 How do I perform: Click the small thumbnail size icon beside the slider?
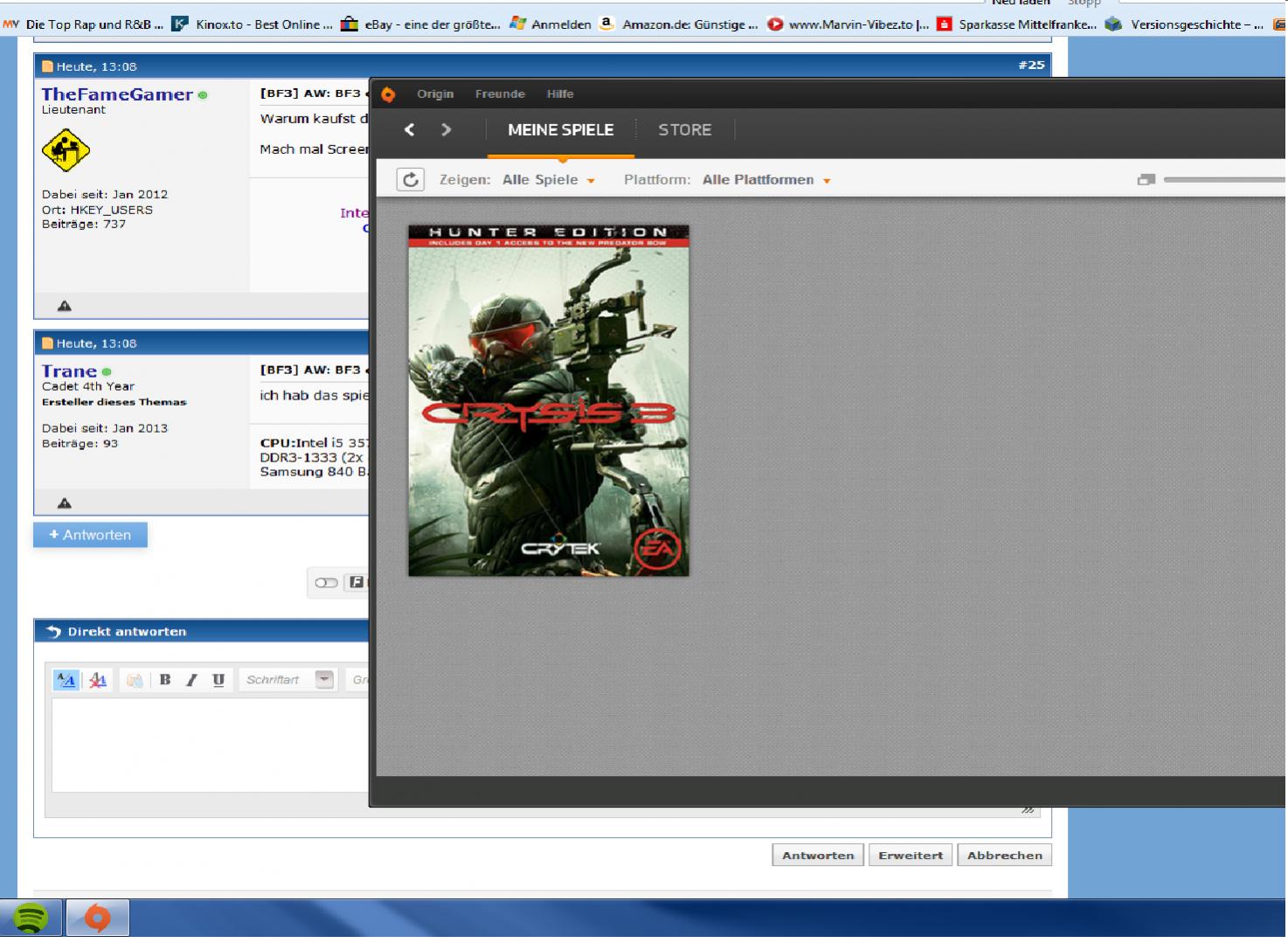coord(1146,179)
